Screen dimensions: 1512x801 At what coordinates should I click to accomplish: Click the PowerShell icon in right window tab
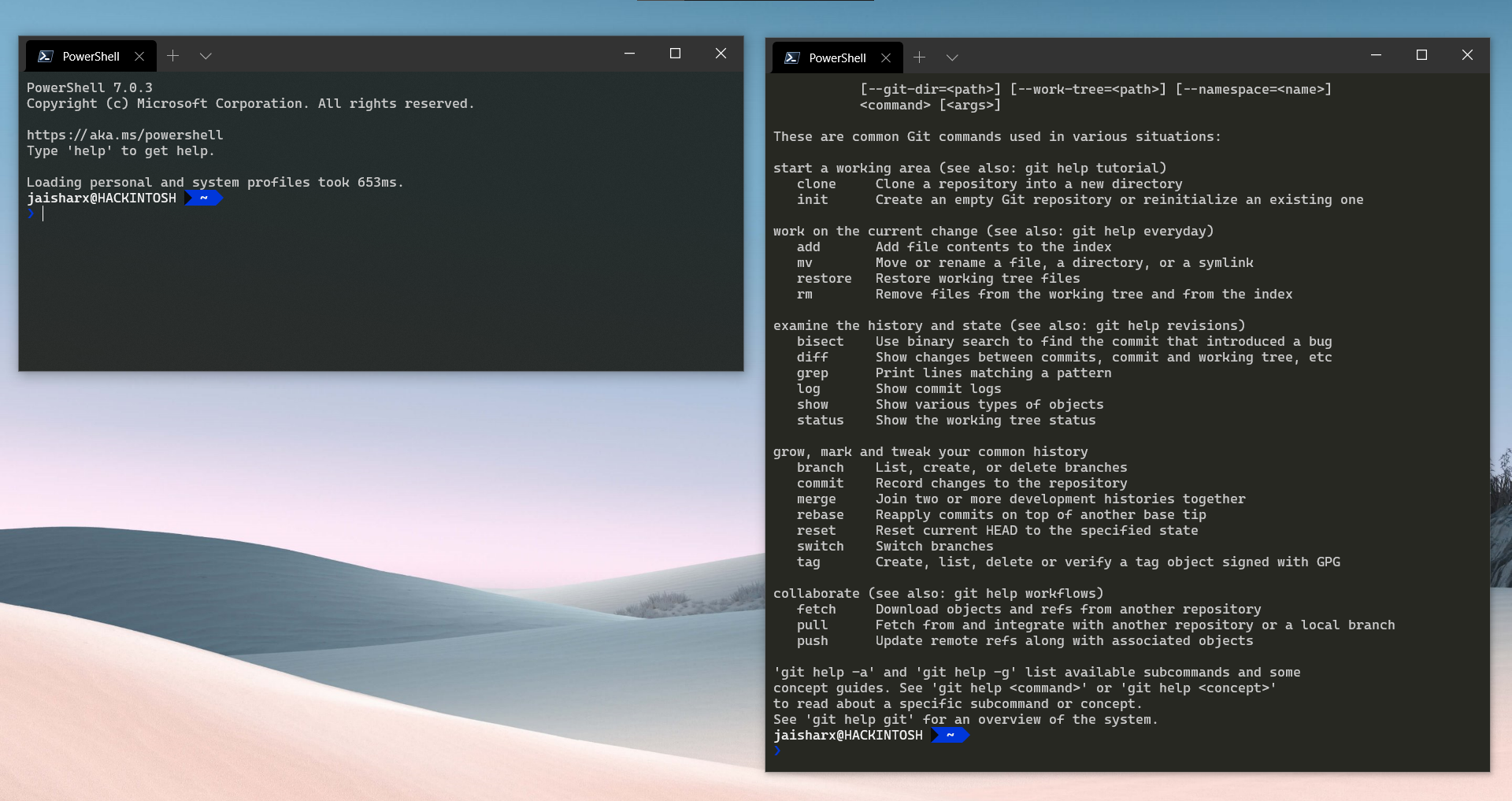[x=792, y=57]
